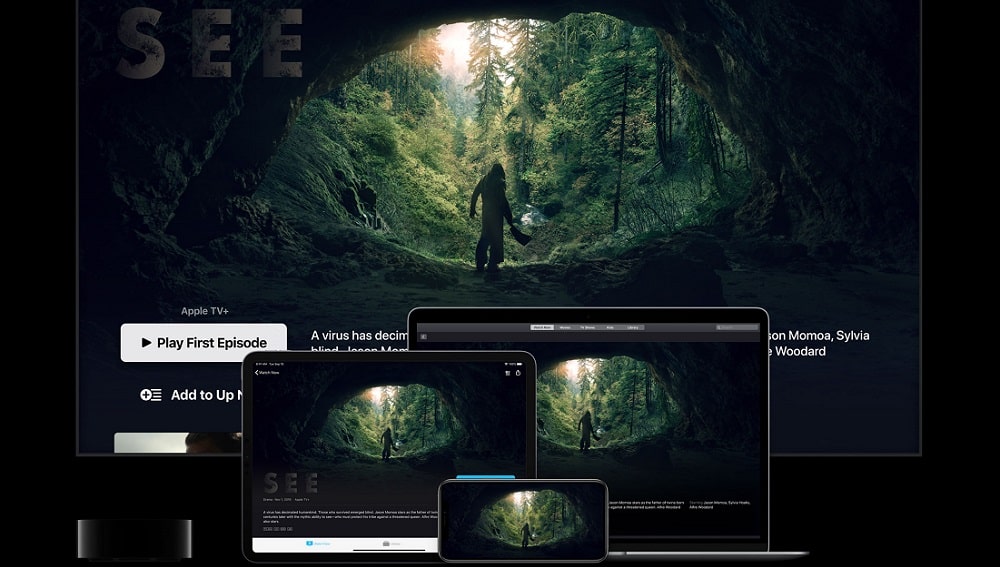Screen dimensions: 1000x567
Task: Open the Watch Now tab on the MacBook
Action: click(x=542, y=327)
